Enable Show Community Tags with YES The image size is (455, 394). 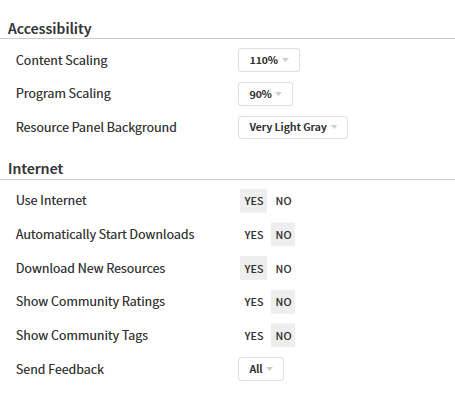253,336
